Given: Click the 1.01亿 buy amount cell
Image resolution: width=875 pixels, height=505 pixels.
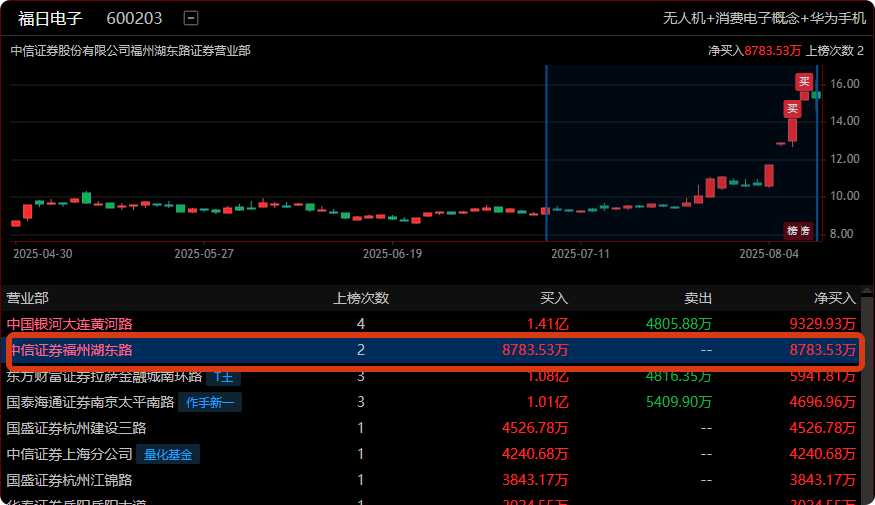Looking at the screenshot, I should click(548, 402).
